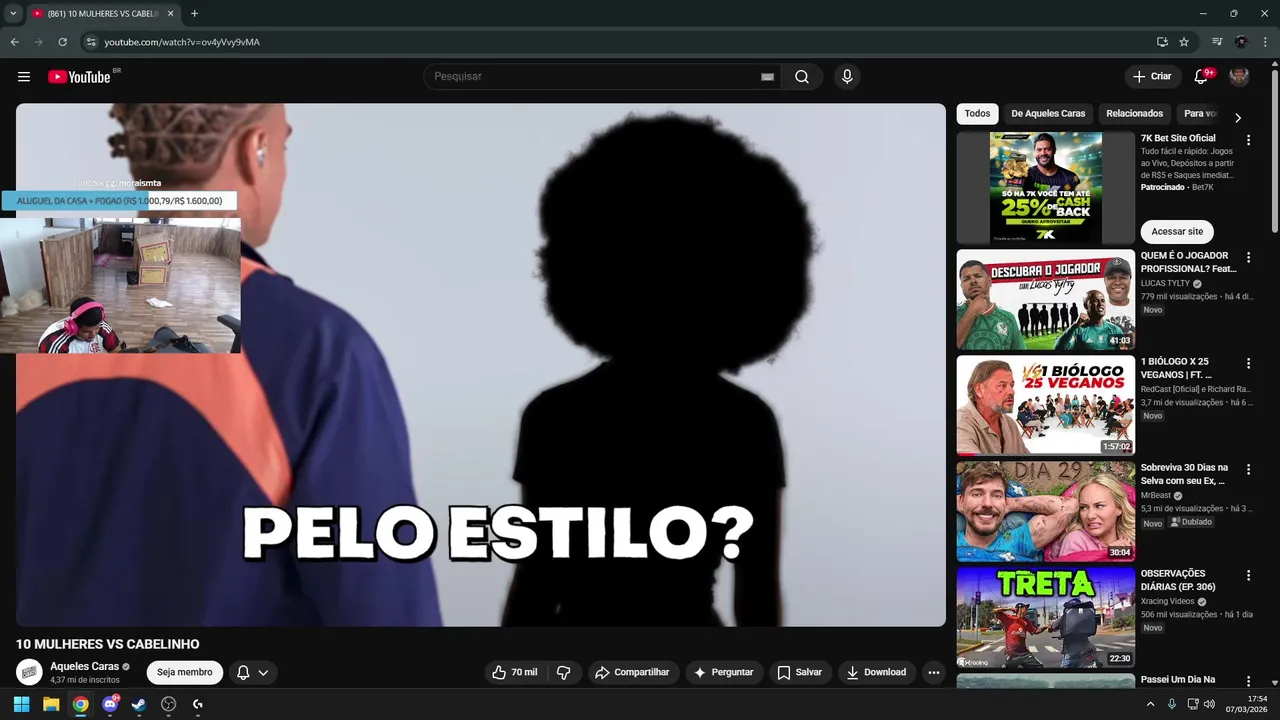Open the MrBeast Dia 29 thumbnail
The image size is (1280, 720).
(x=1046, y=511)
